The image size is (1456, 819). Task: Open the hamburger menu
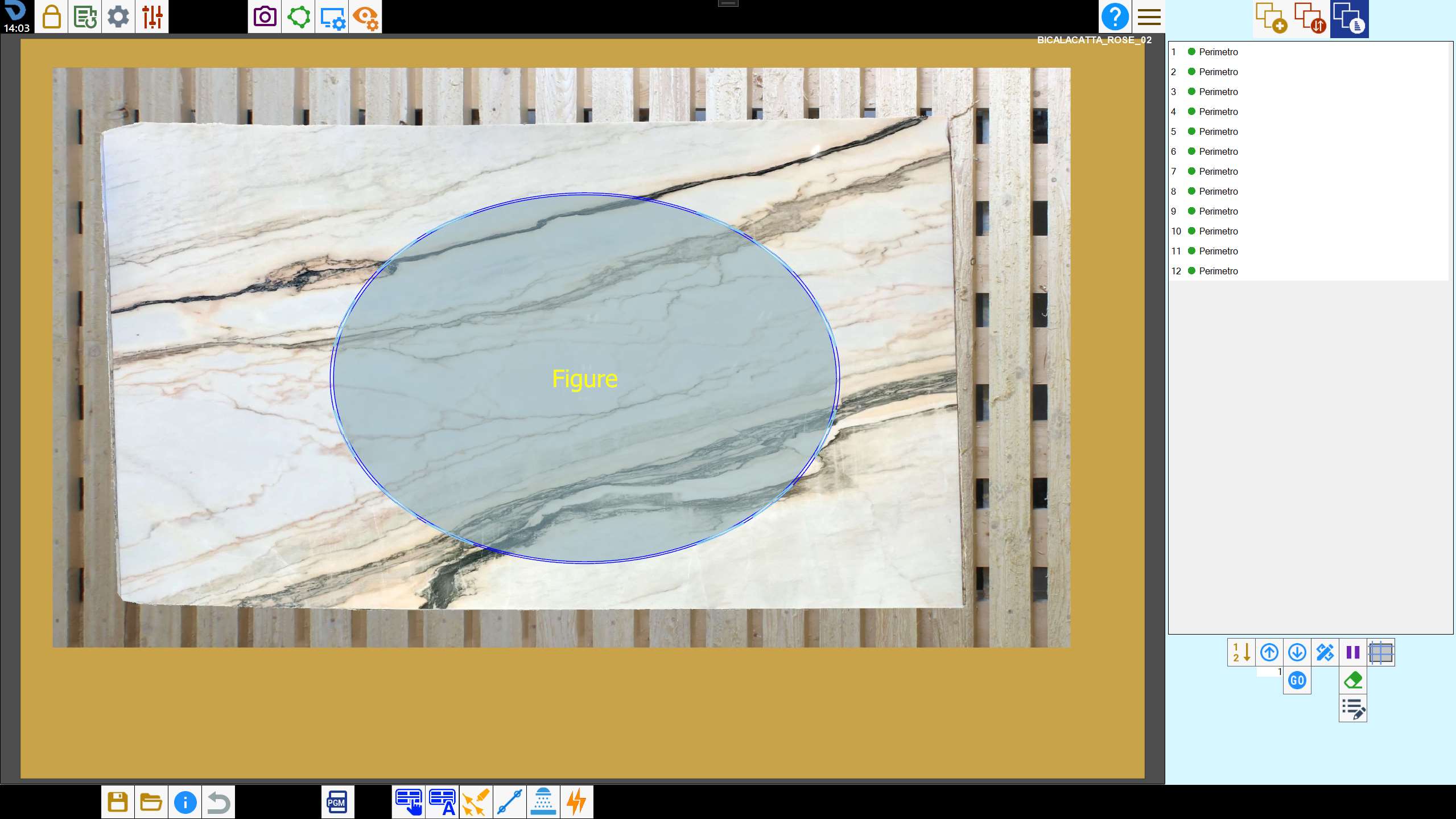(1149, 17)
